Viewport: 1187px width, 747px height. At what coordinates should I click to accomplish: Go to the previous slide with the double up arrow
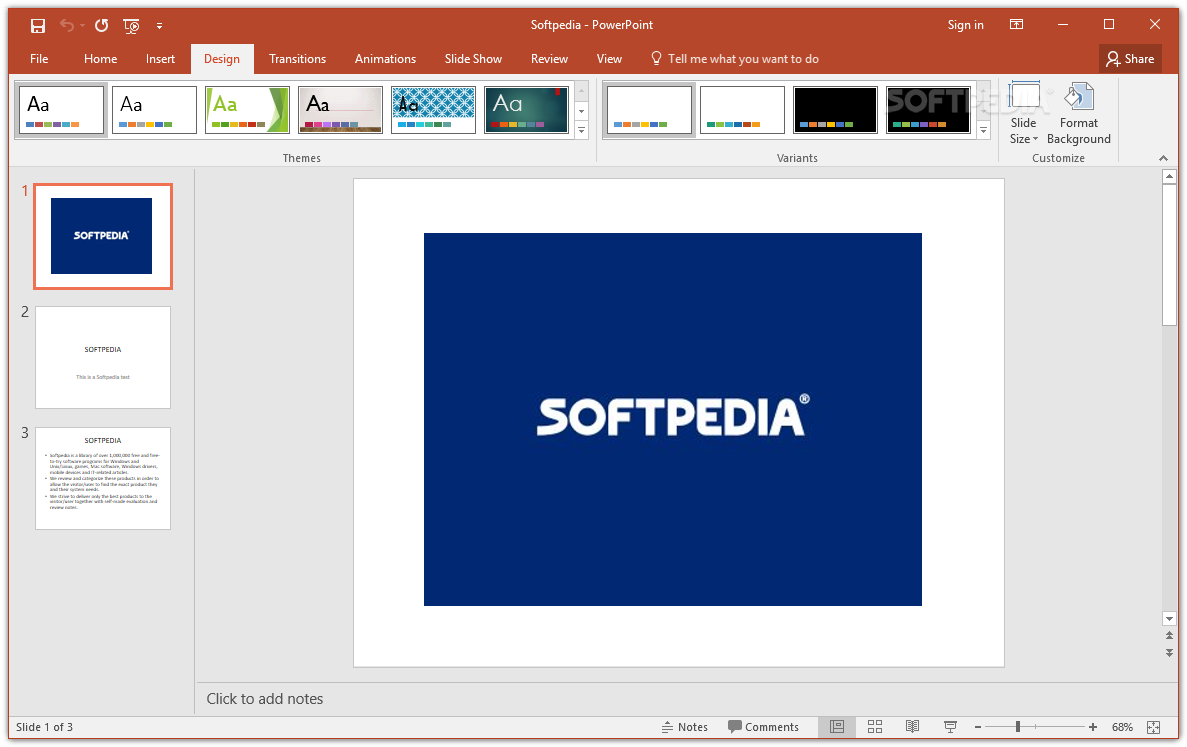(1169, 636)
